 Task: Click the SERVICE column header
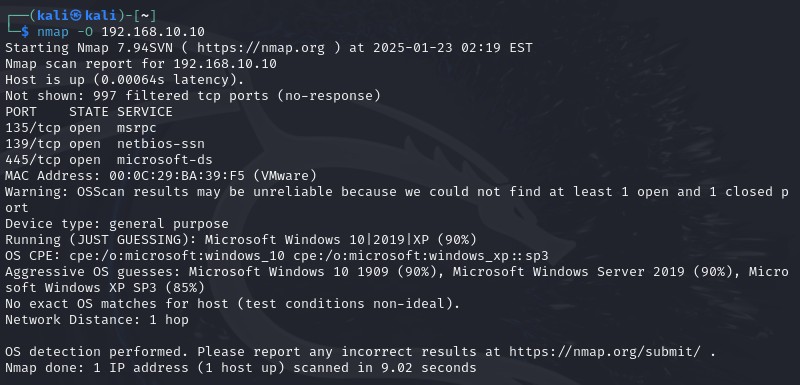pos(145,112)
